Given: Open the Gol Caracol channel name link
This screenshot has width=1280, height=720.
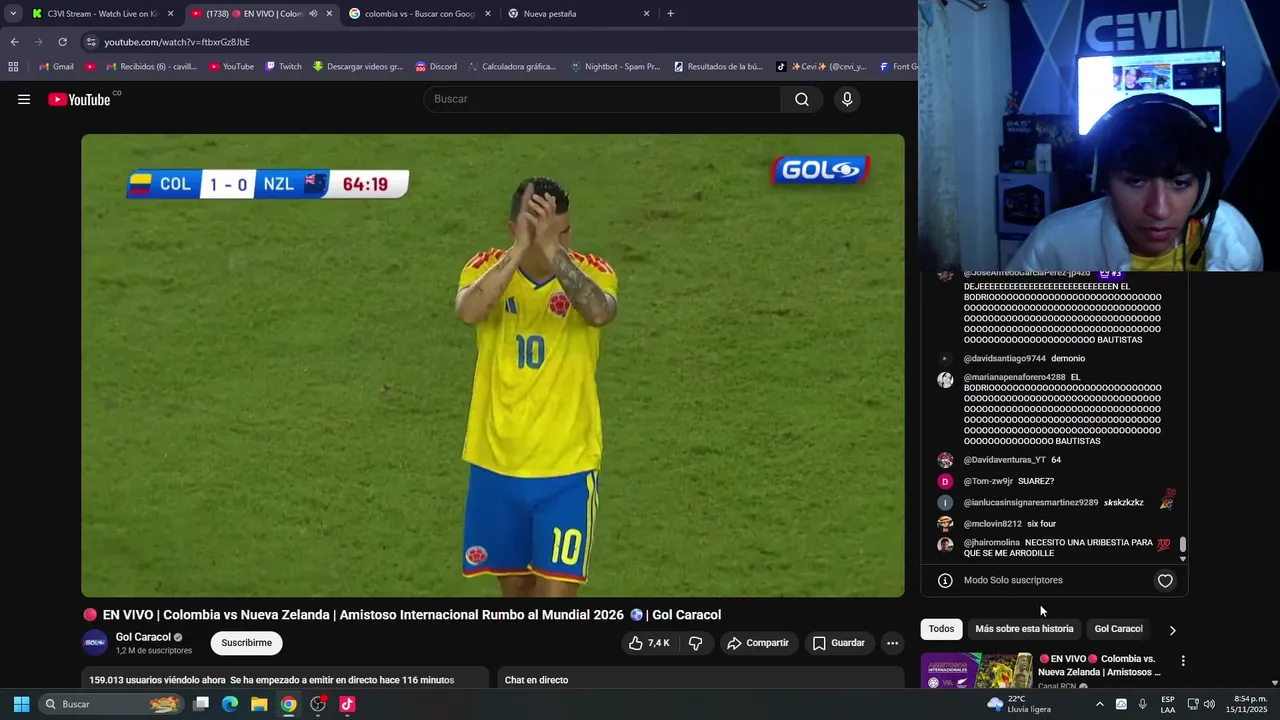Looking at the screenshot, I should pyautogui.click(x=143, y=637).
